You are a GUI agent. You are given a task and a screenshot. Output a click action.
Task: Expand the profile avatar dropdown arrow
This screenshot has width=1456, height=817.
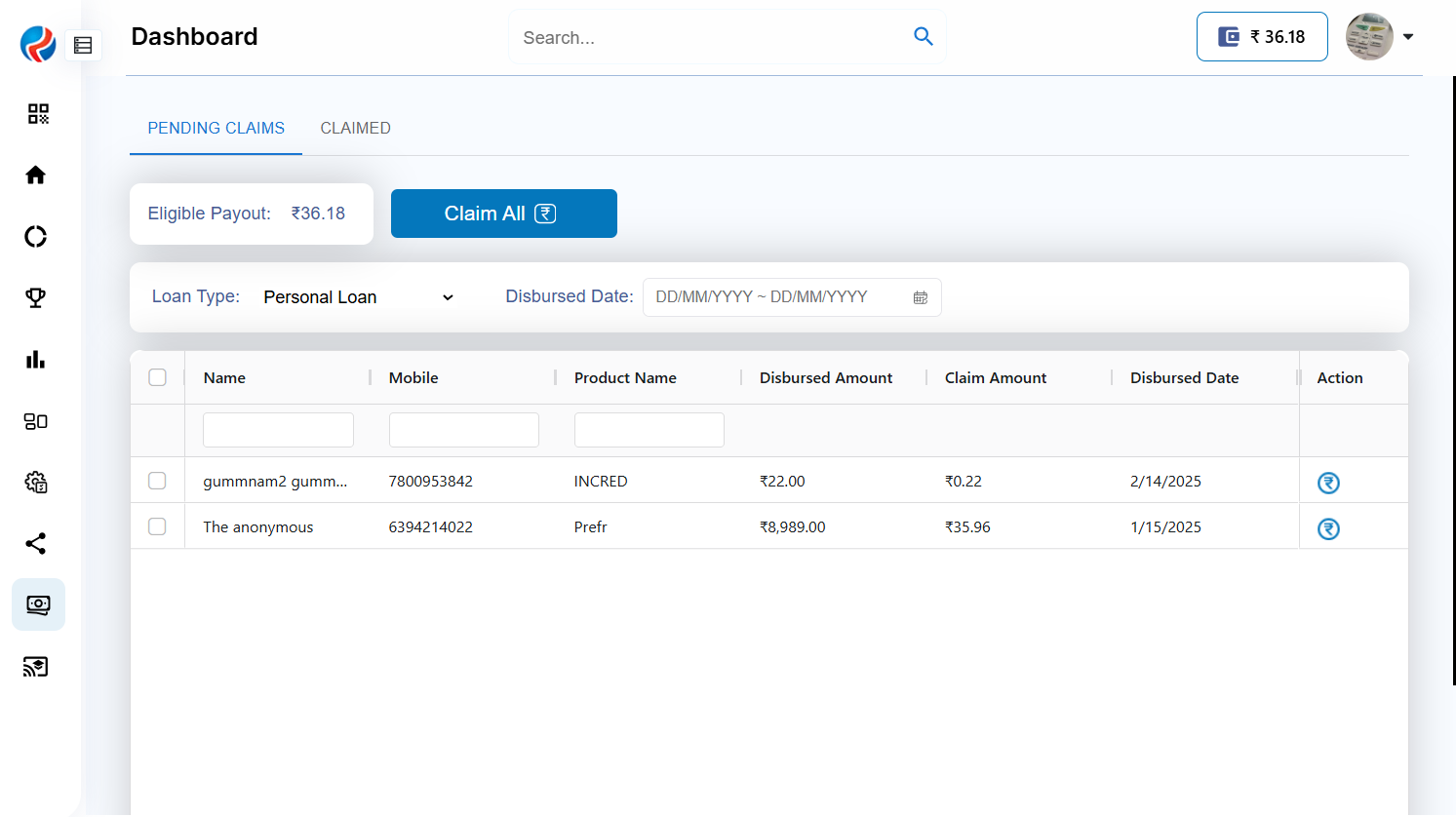(x=1408, y=37)
